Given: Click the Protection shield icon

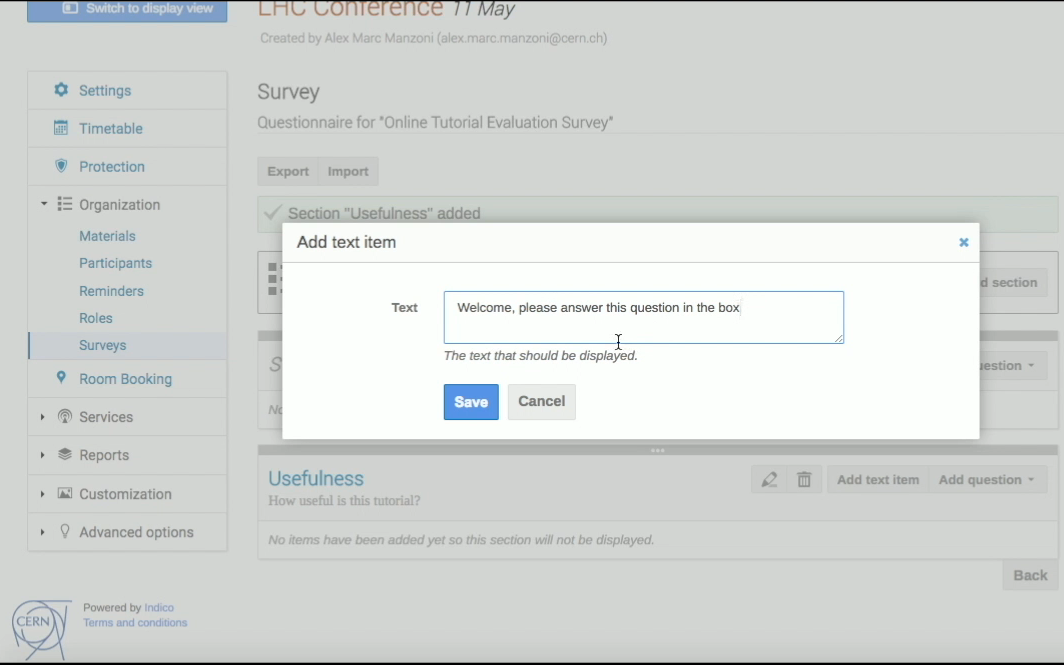Looking at the screenshot, I should 61,166.
